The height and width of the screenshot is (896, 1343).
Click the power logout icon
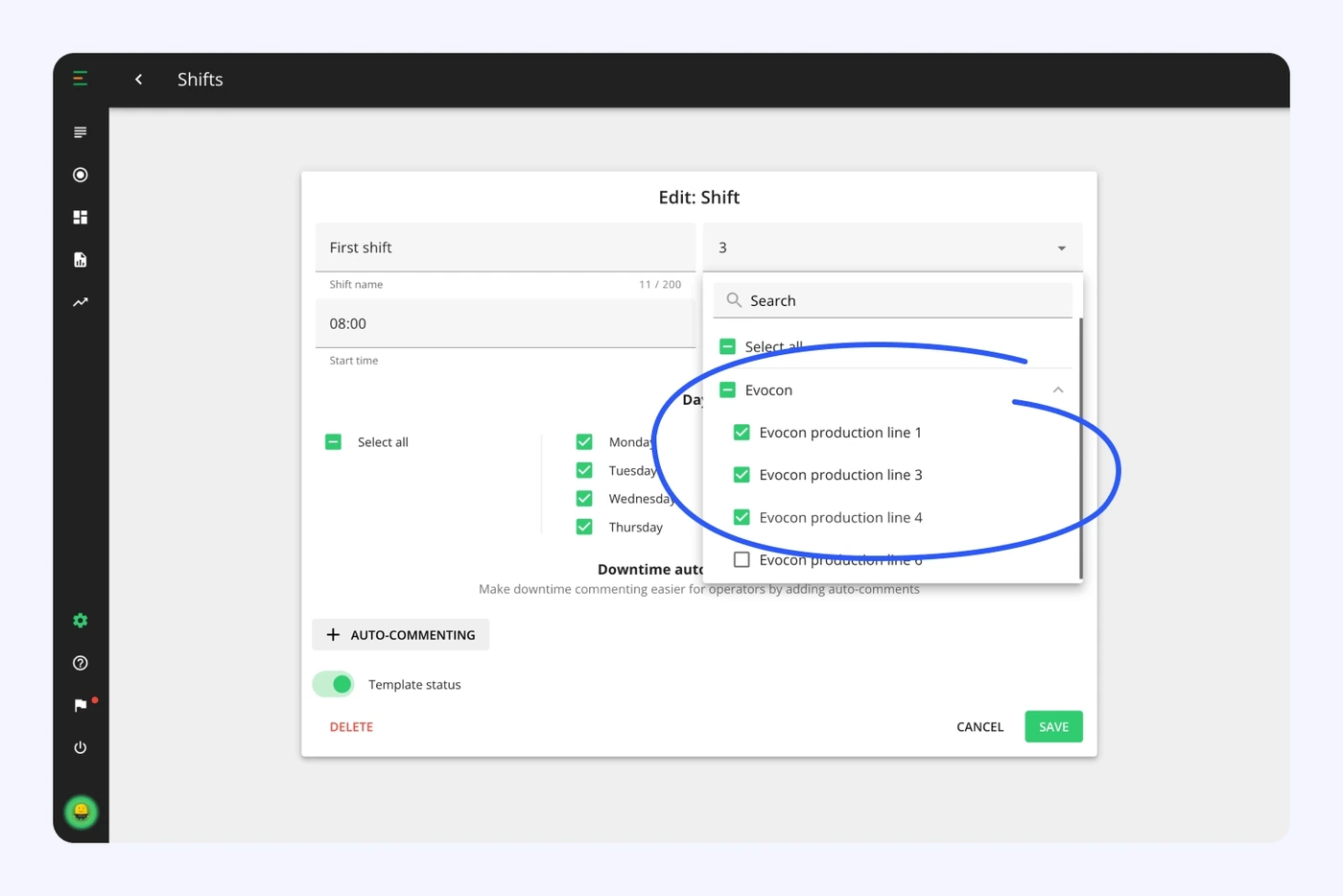[81, 747]
